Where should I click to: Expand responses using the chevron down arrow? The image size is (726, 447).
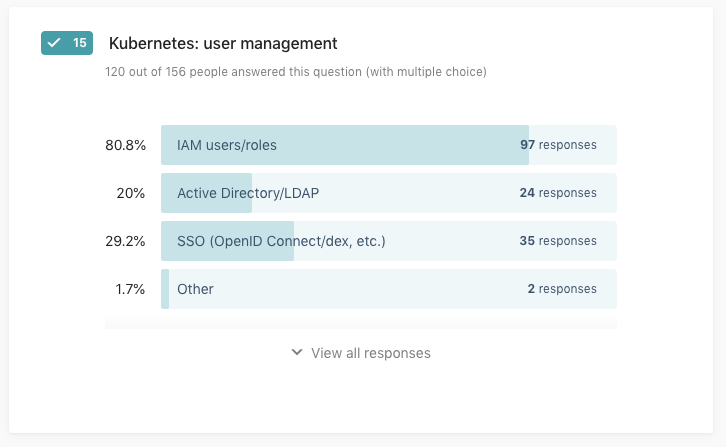pos(296,353)
